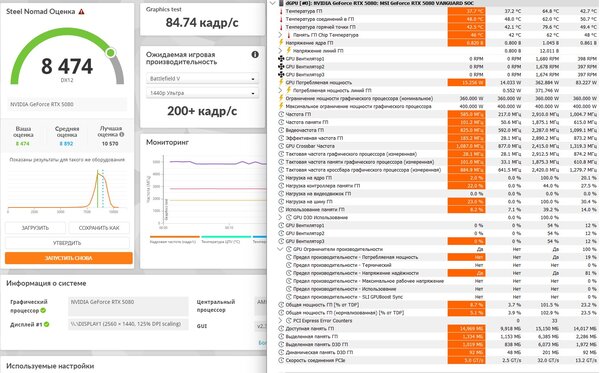Click clock icon of Видеочастота ГП row
Viewport: 600px width, 373px height.
(281, 130)
